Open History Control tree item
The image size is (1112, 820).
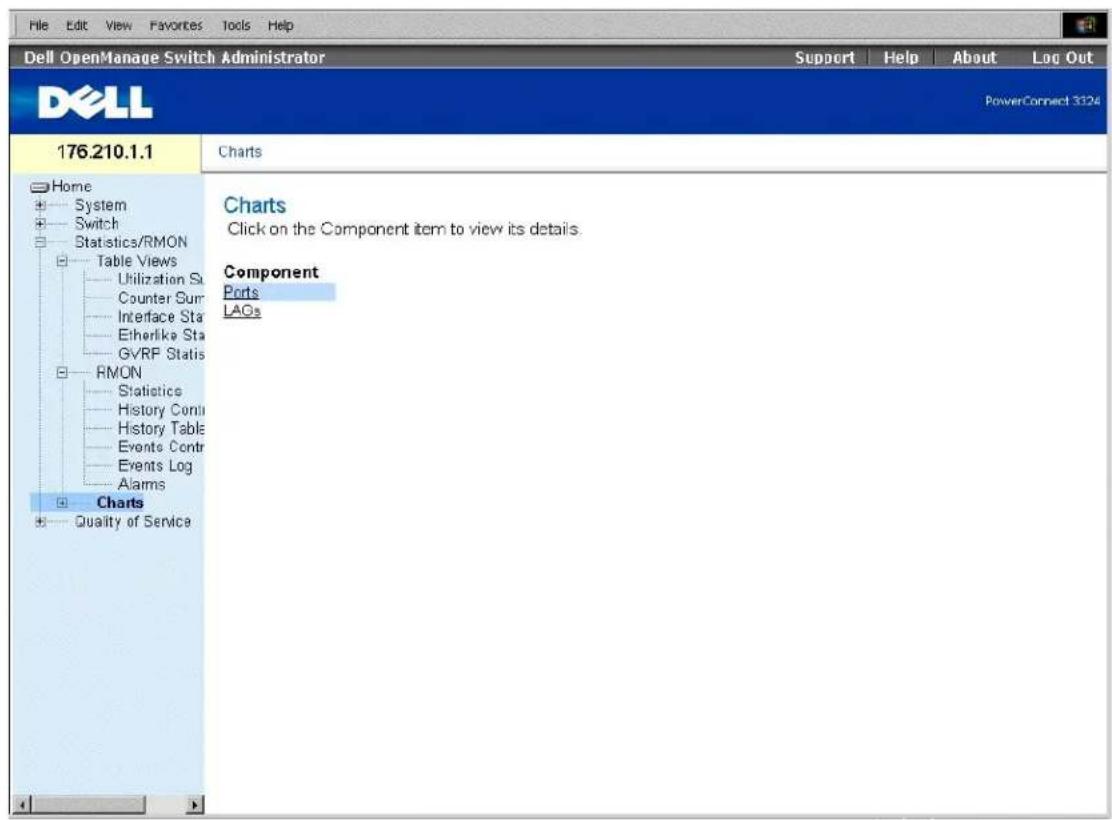(x=160, y=410)
